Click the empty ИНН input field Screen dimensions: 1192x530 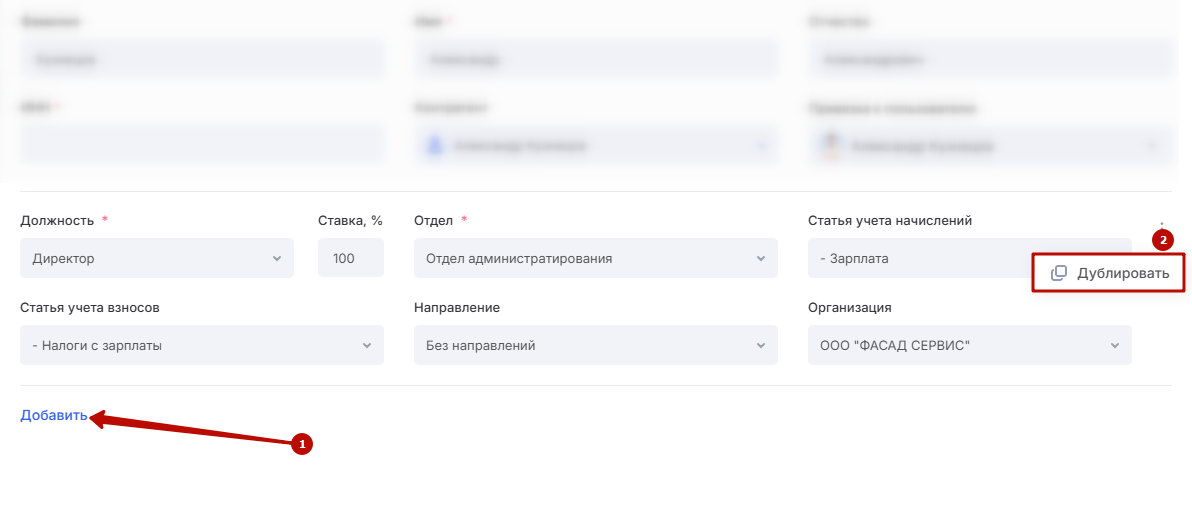pos(201,145)
